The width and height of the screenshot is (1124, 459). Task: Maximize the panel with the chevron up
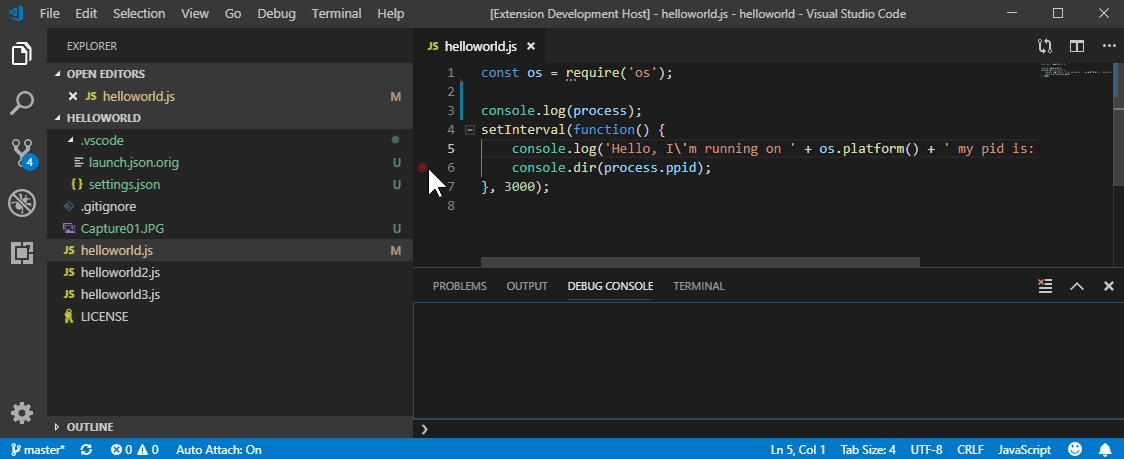[x=1077, y=286]
